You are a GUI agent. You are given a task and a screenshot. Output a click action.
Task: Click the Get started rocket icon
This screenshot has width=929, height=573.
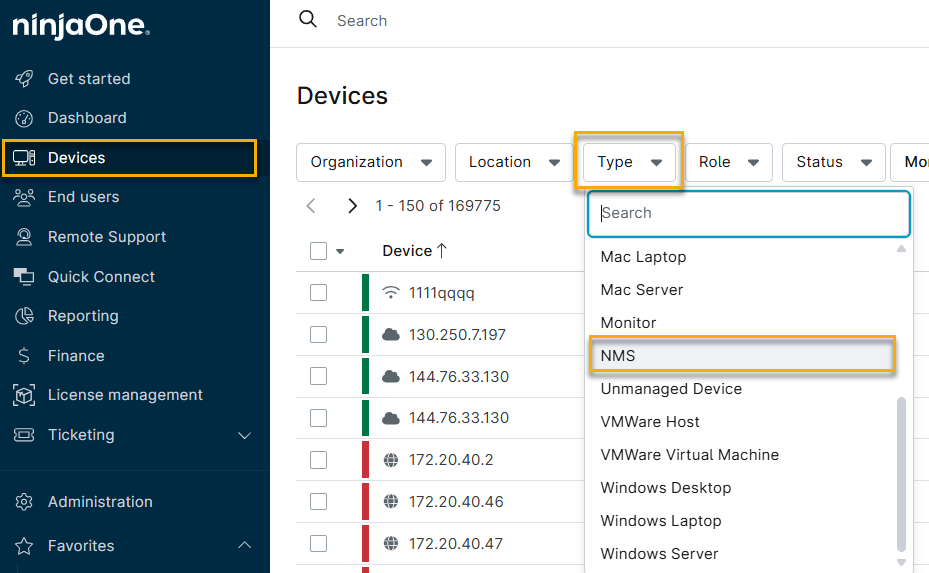point(24,79)
